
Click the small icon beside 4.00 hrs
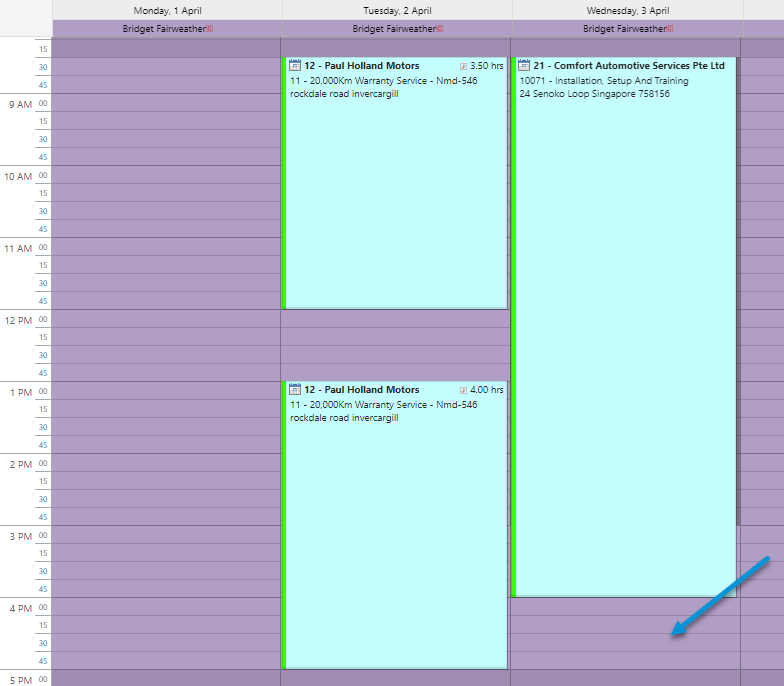pos(464,390)
